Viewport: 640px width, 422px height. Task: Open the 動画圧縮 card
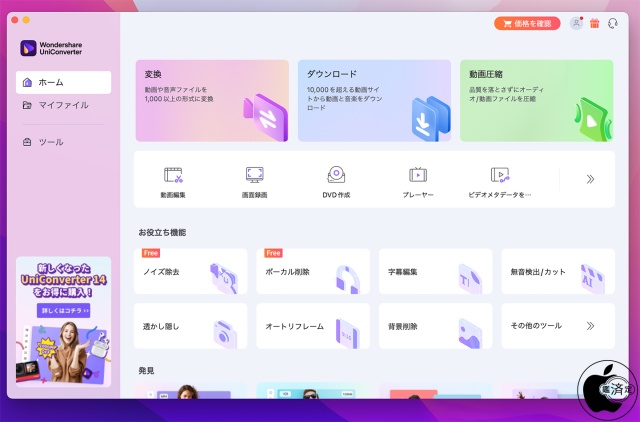536,101
